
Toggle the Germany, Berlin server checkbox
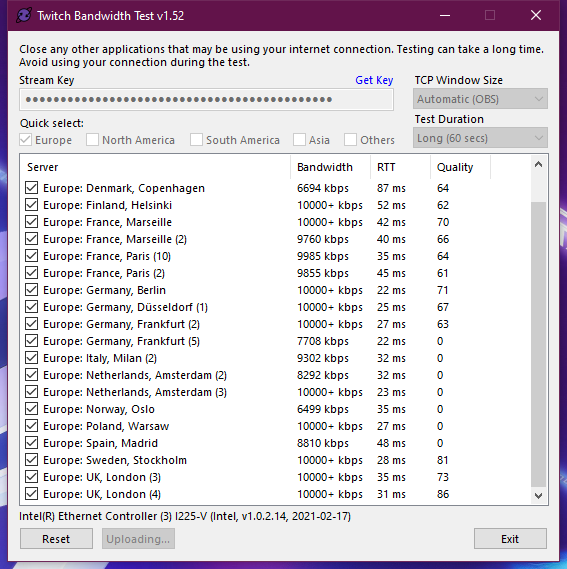(x=32, y=290)
